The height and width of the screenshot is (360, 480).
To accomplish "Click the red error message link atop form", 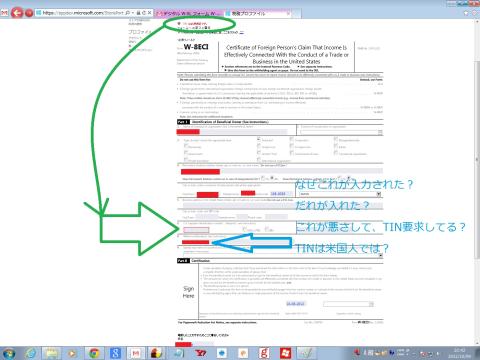I will pyautogui.click(x=195, y=24).
